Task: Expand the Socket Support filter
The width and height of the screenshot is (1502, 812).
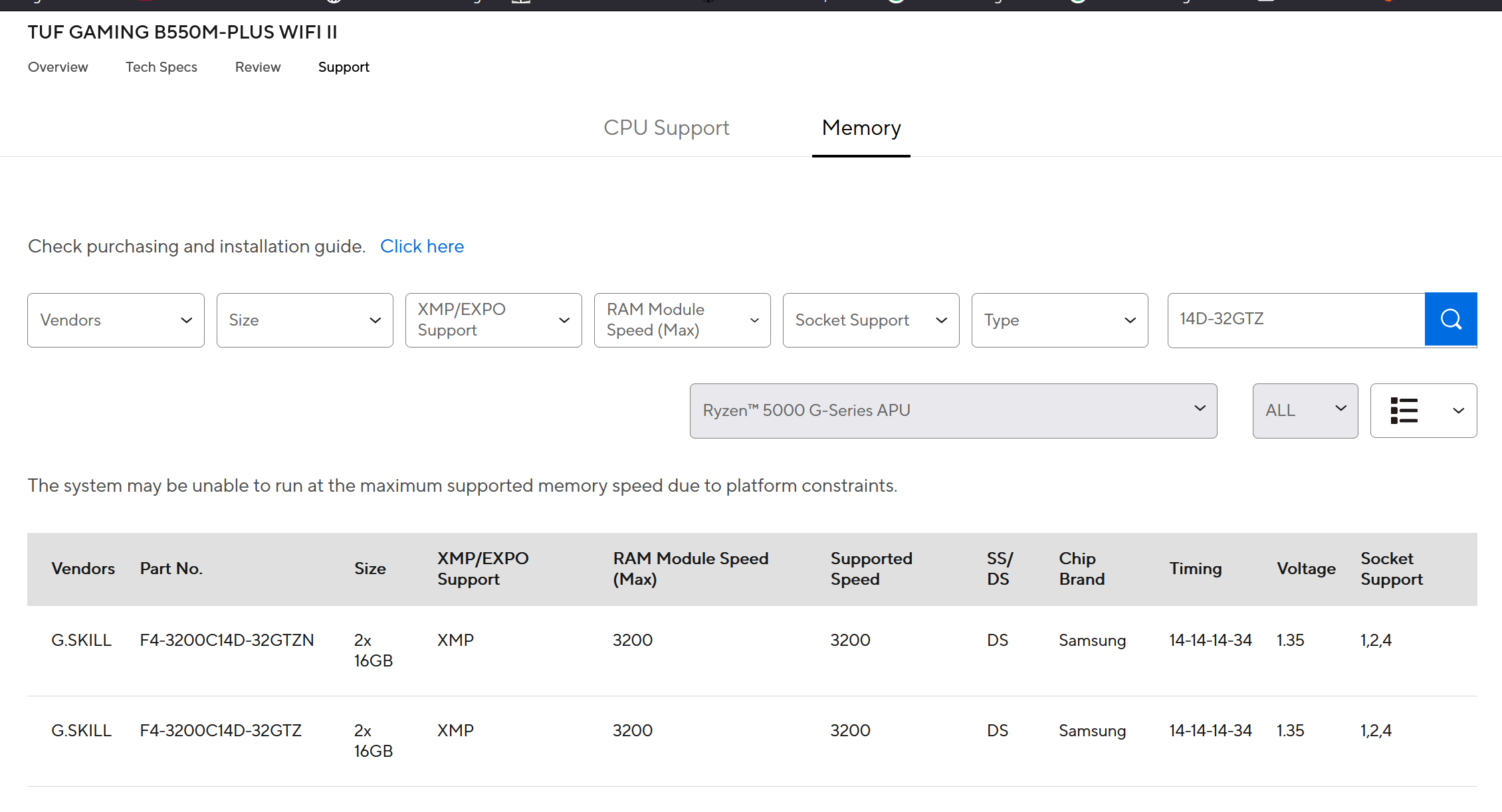Action: 871,320
